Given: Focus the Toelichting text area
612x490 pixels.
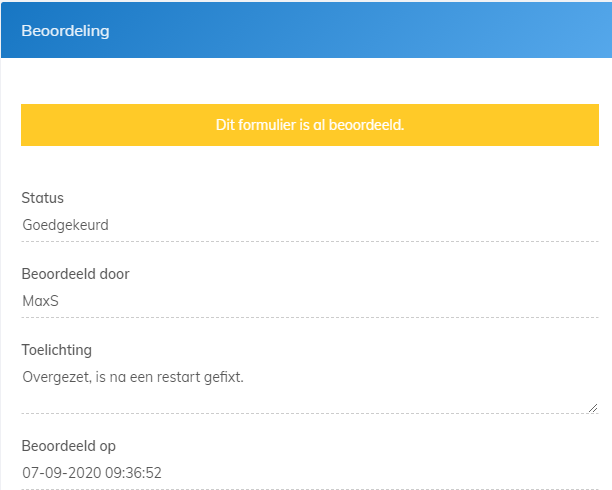Looking at the screenshot, I should 309,388.
